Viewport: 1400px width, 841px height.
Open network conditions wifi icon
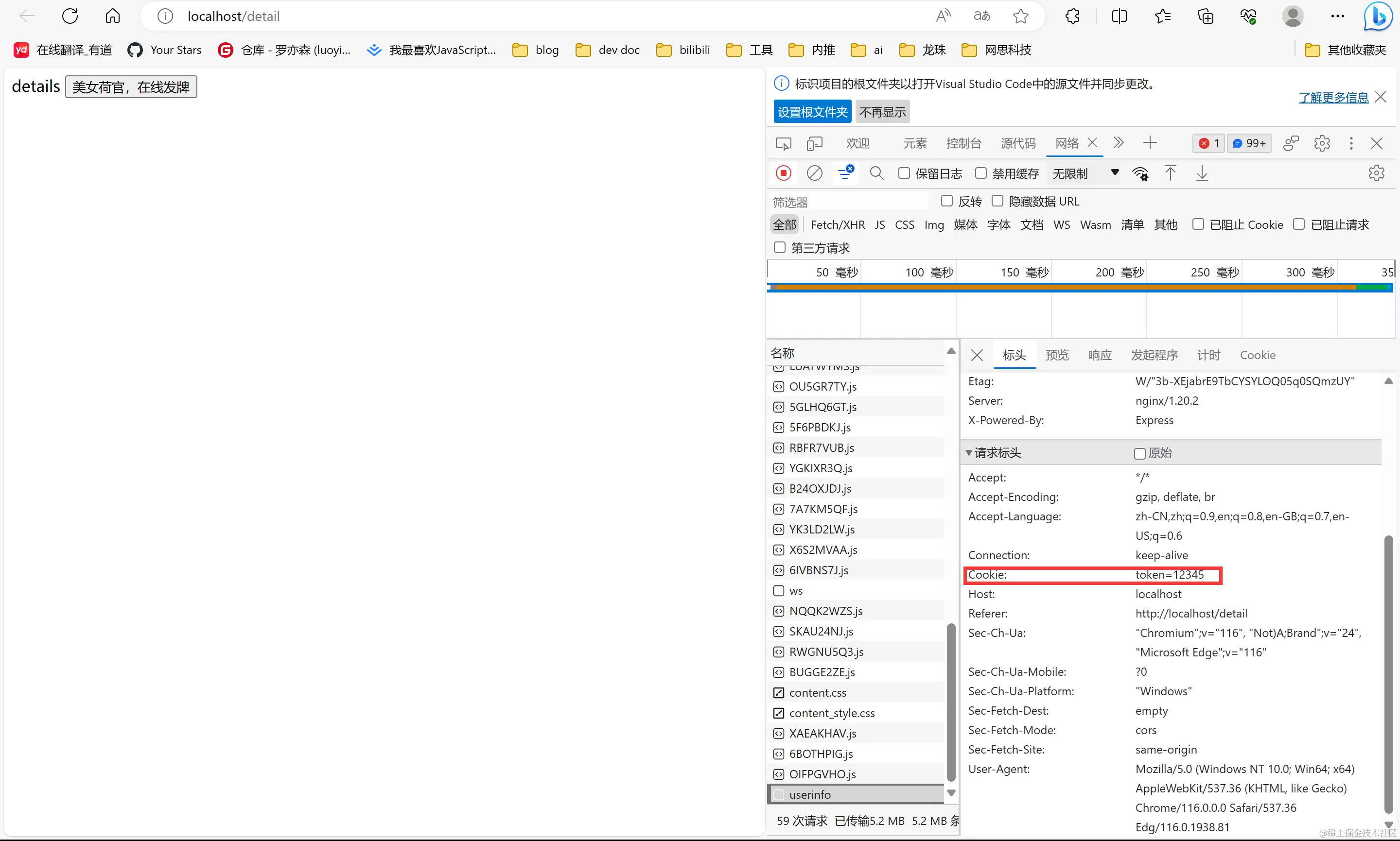[x=1140, y=173]
